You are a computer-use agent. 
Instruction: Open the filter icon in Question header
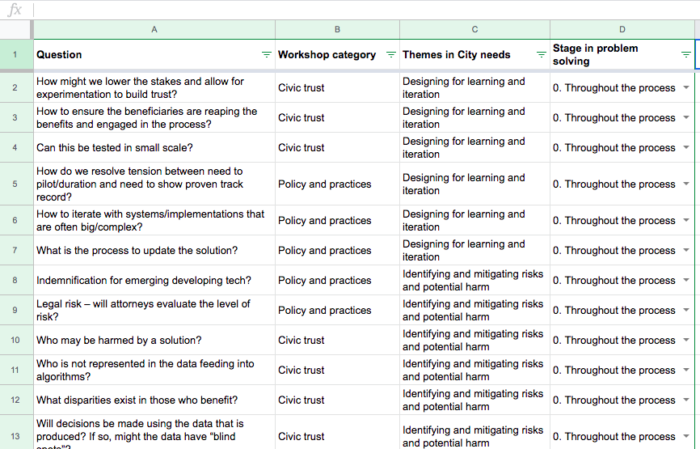pyautogui.click(x=265, y=54)
